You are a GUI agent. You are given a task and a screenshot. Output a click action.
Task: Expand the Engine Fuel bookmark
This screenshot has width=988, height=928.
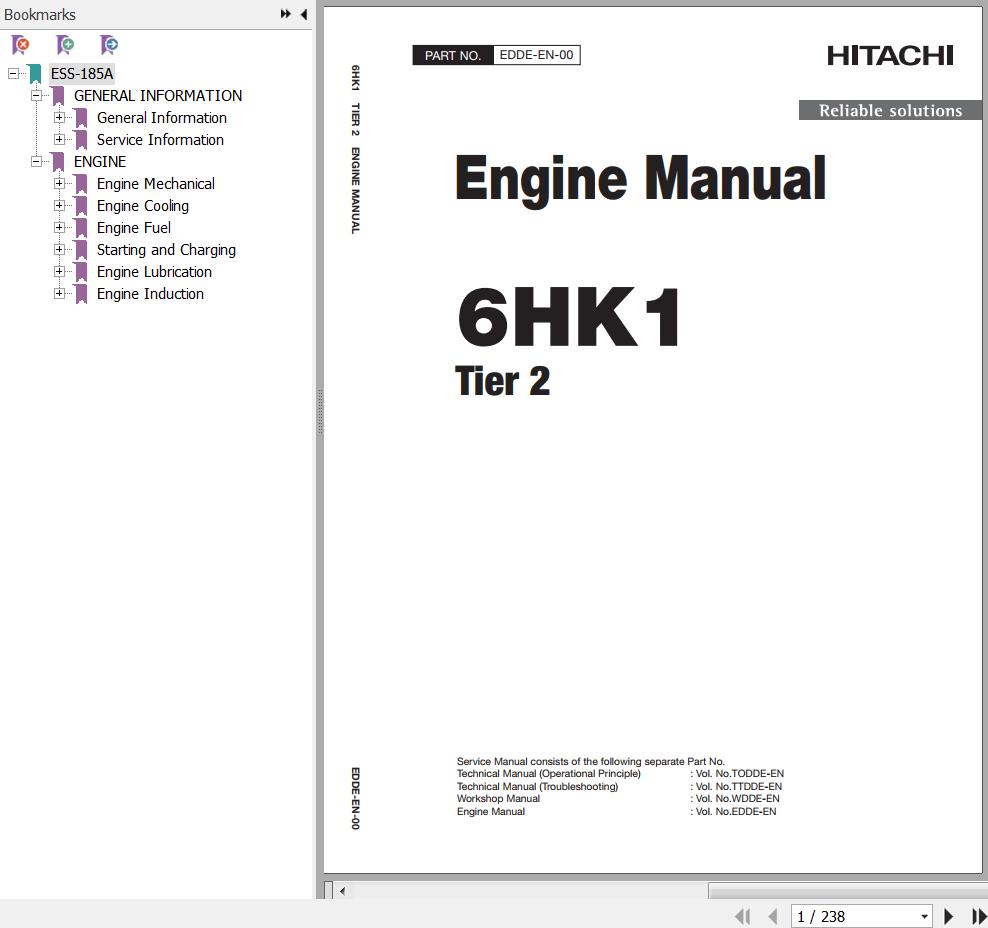[x=59, y=227]
